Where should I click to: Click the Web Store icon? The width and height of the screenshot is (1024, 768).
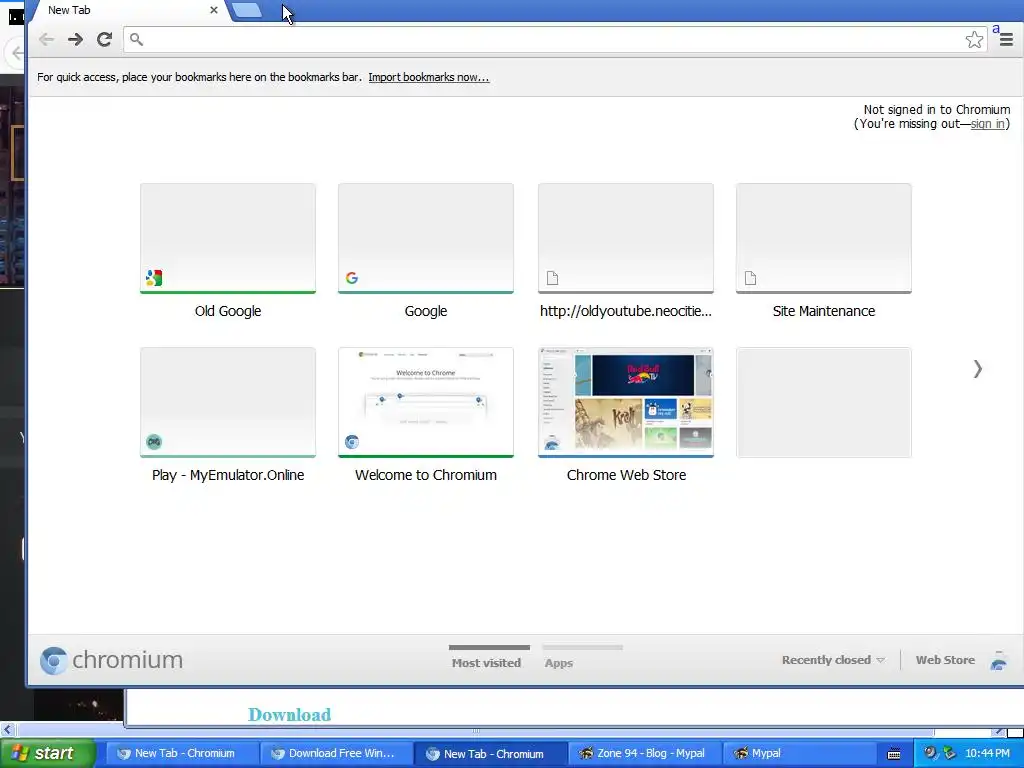pos(999,660)
